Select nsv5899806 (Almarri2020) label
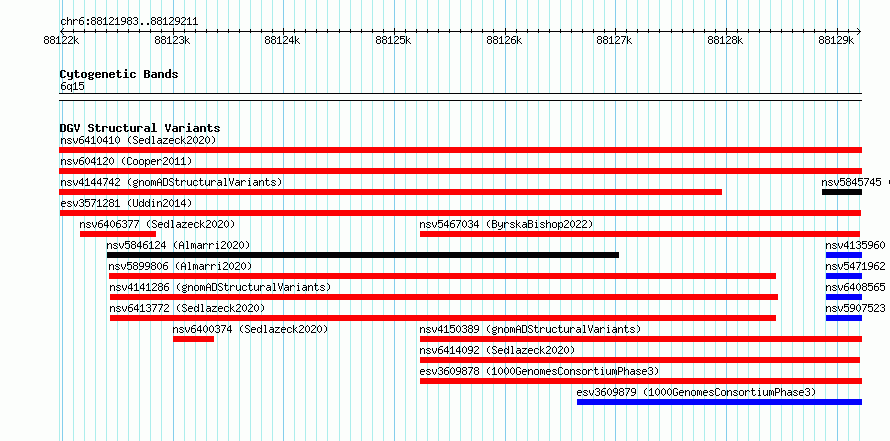 (x=180, y=266)
